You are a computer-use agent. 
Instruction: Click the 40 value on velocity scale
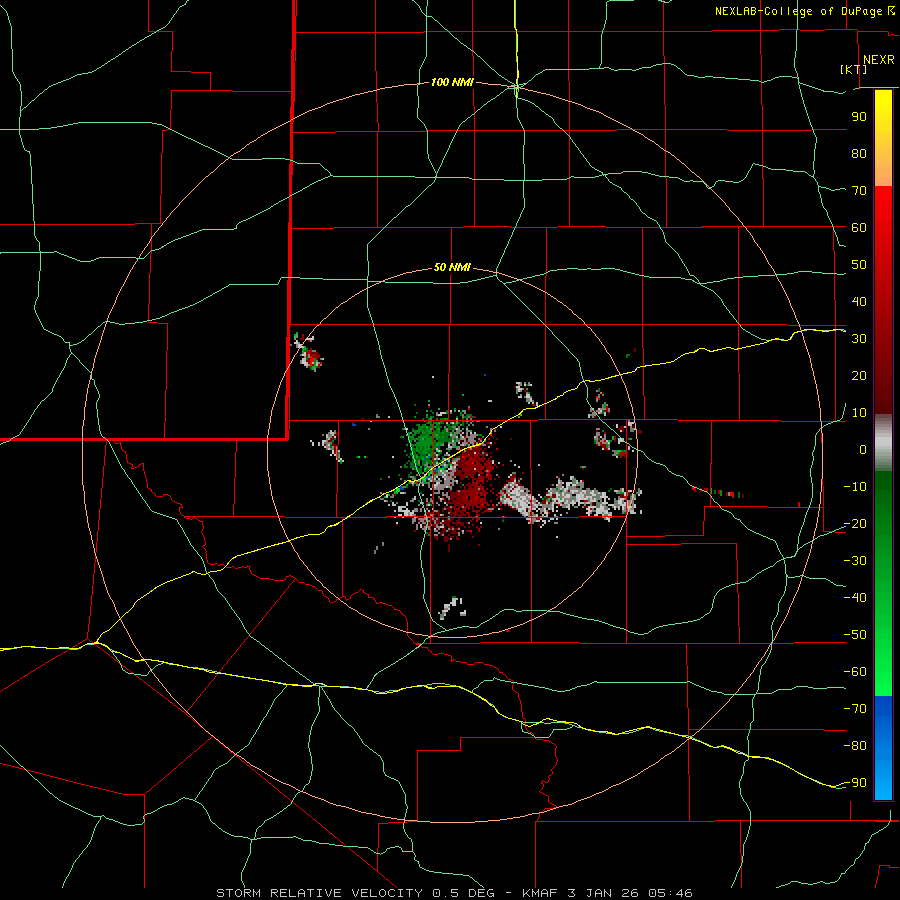(x=859, y=301)
